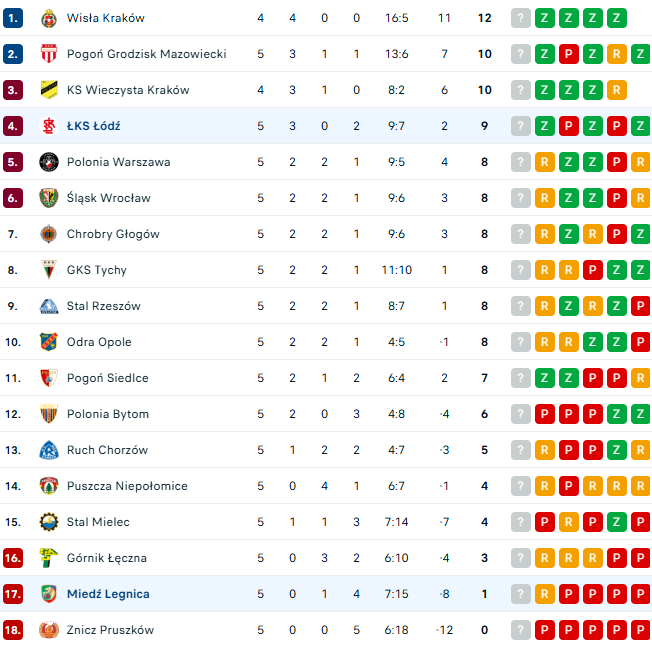
Task: Click Wisła Kraków's upcoming match question mark
Action: tap(521, 18)
